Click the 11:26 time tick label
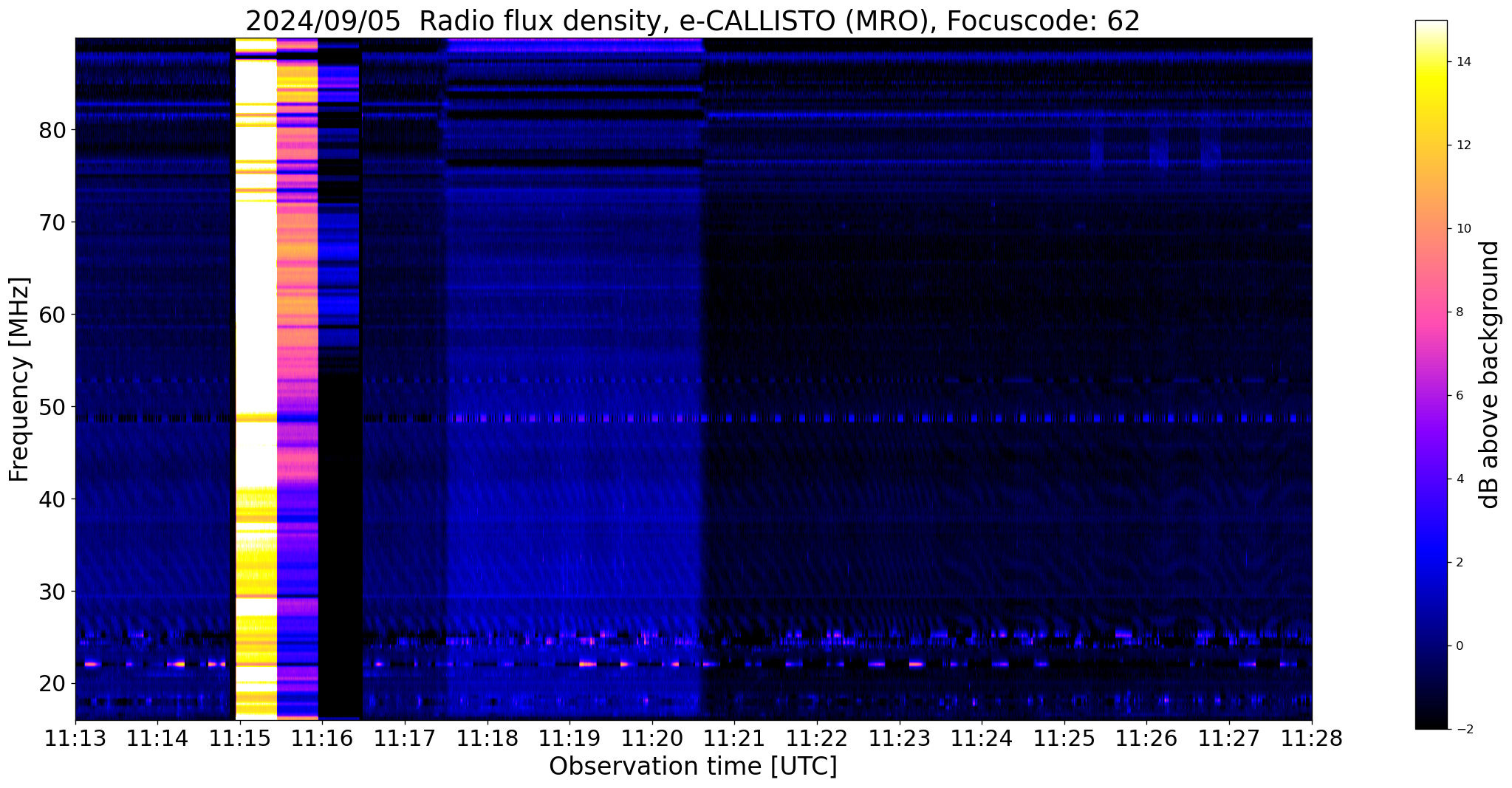Image resolution: width=1512 pixels, height=788 pixels. coord(1147,738)
